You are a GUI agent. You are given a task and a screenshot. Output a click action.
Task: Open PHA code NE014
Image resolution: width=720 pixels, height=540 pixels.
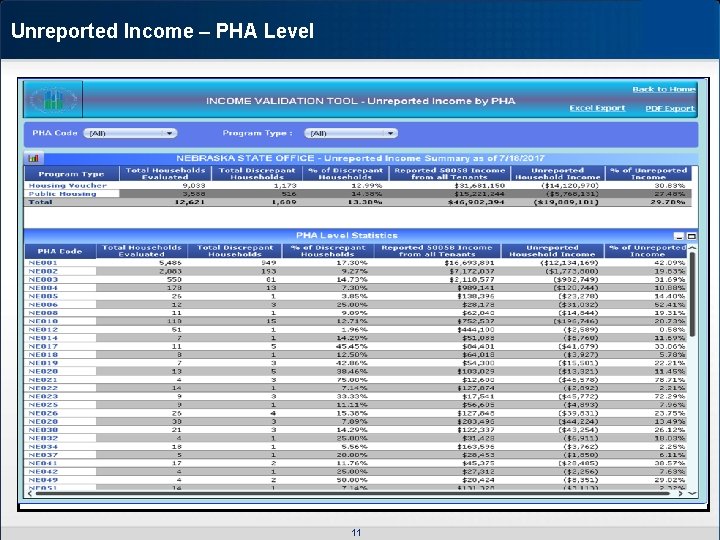43,338
